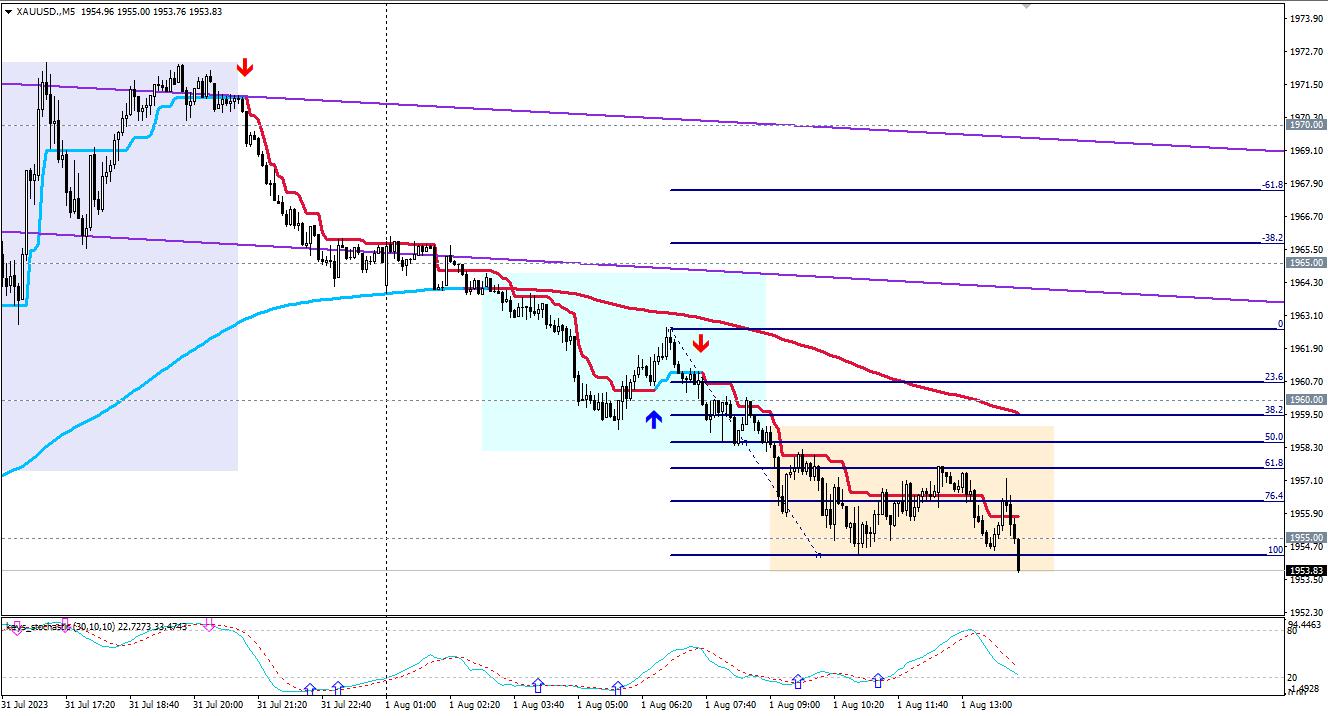Image resolution: width=1328 pixels, height=716 pixels.
Task: Click the grey chart shift triangle at top edge
Action: pos(1025,5)
